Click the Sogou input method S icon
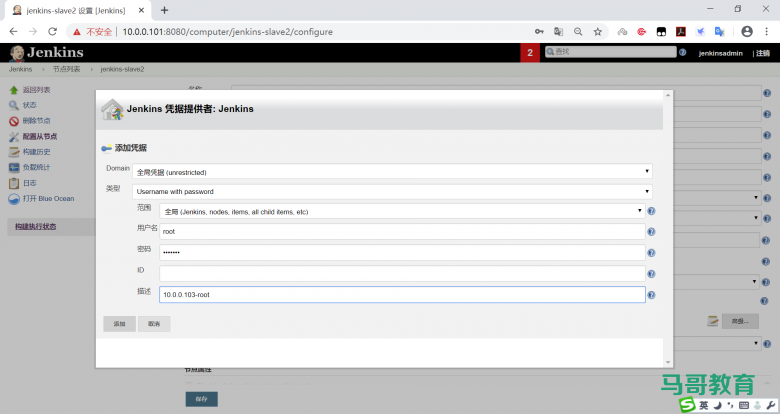The height and width of the screenshot is (414, 780). coord(687,405)
